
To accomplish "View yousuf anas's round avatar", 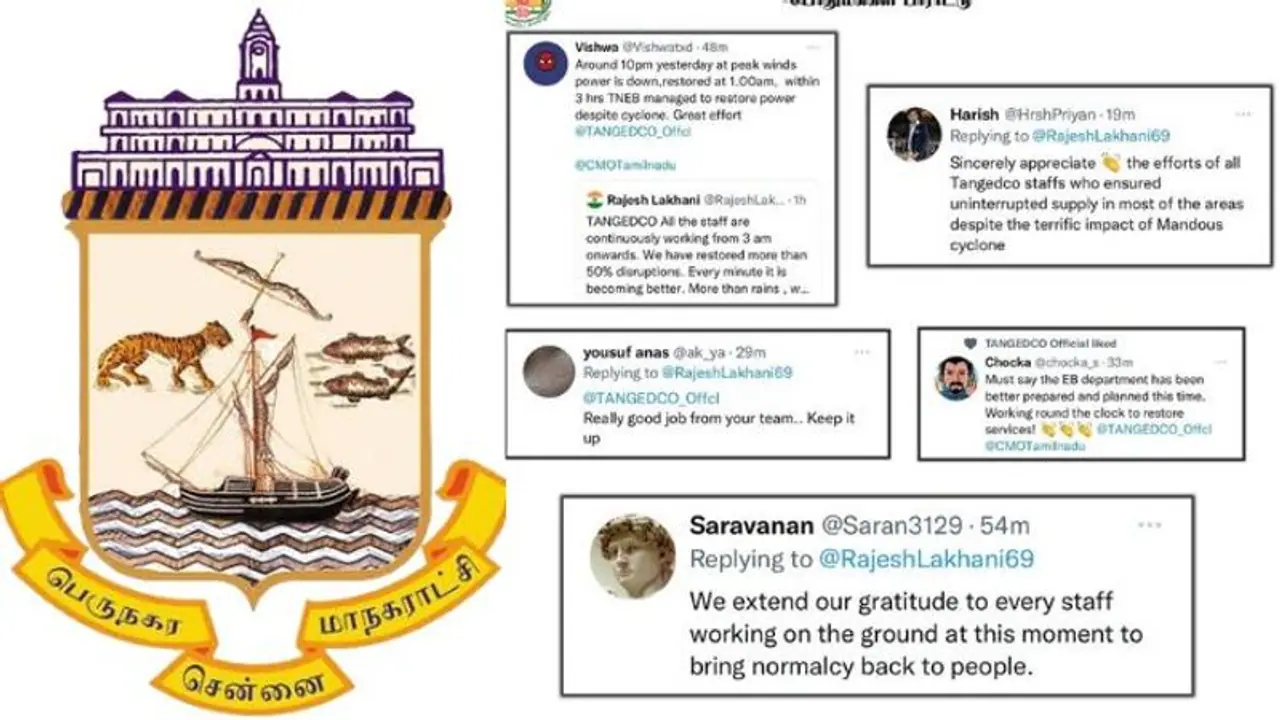I will [549, 372].
